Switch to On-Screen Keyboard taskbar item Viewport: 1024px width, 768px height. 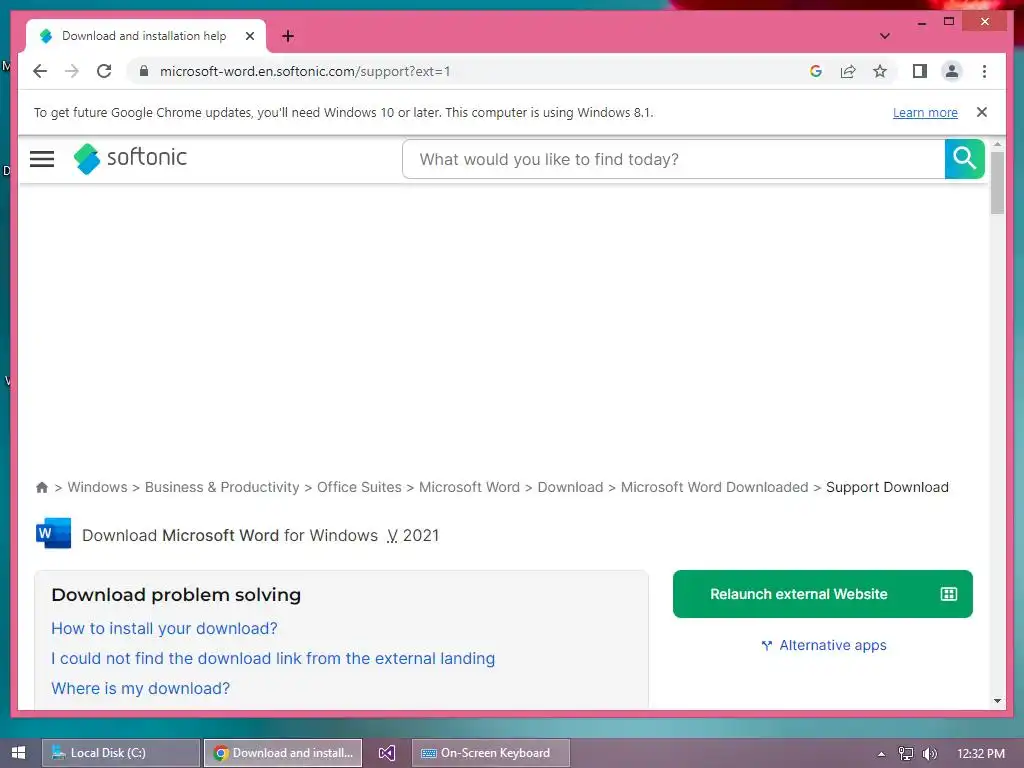tap(490, 753)
